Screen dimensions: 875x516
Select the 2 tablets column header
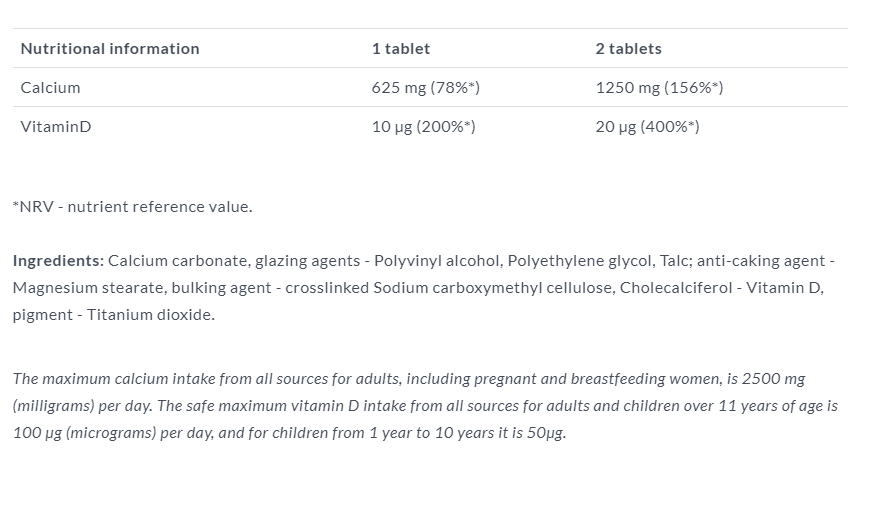click(x=628, y=49)
